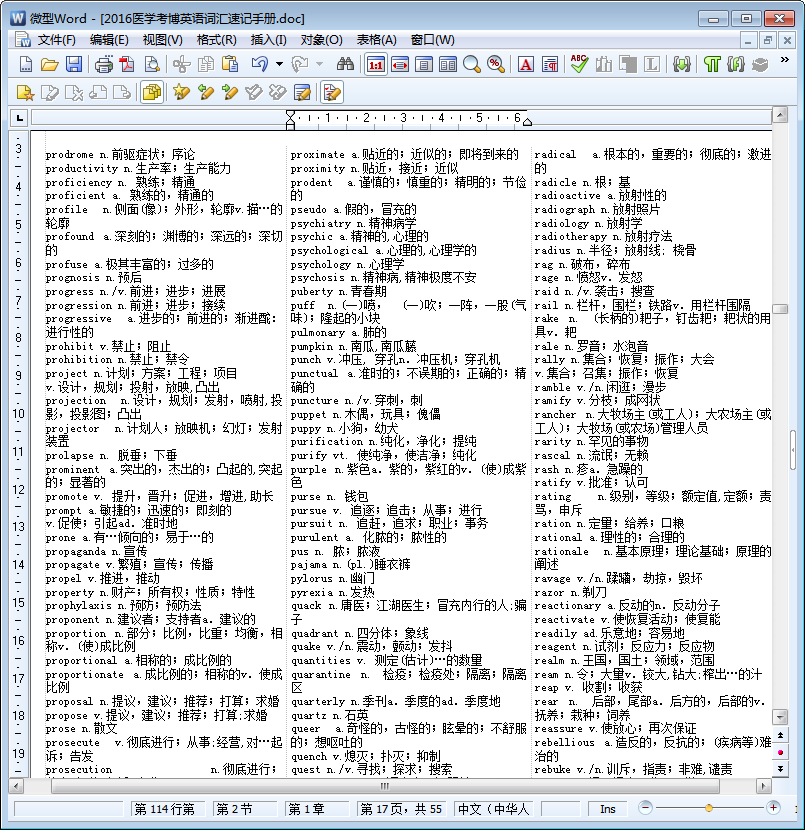Expand toolbar overflow chevron
This screenshot has height=830, width=805.
coord(784,60)
